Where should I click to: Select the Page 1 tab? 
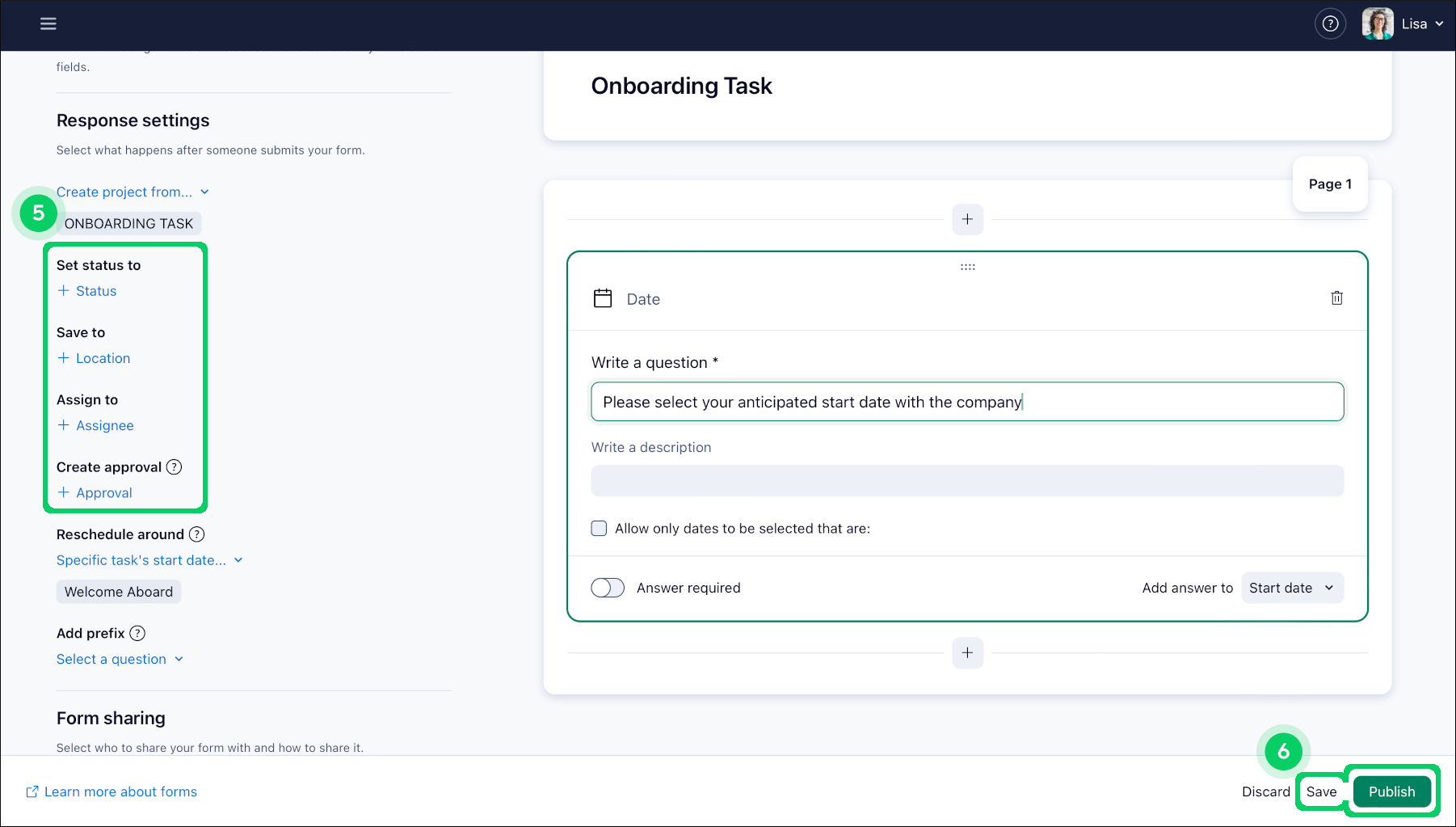pos(1329,184)
